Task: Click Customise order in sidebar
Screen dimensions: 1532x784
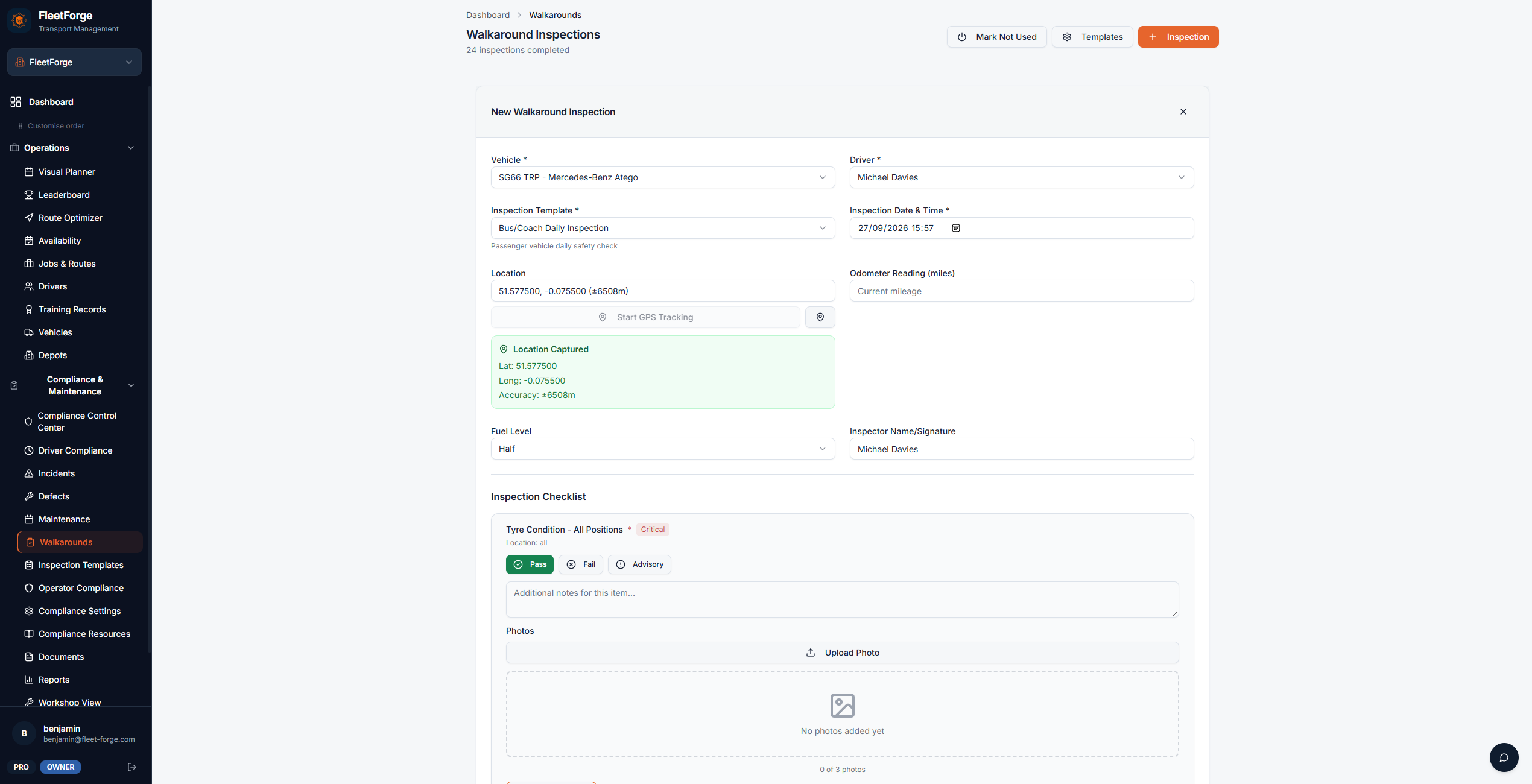Action: click(x=51, y=126)
